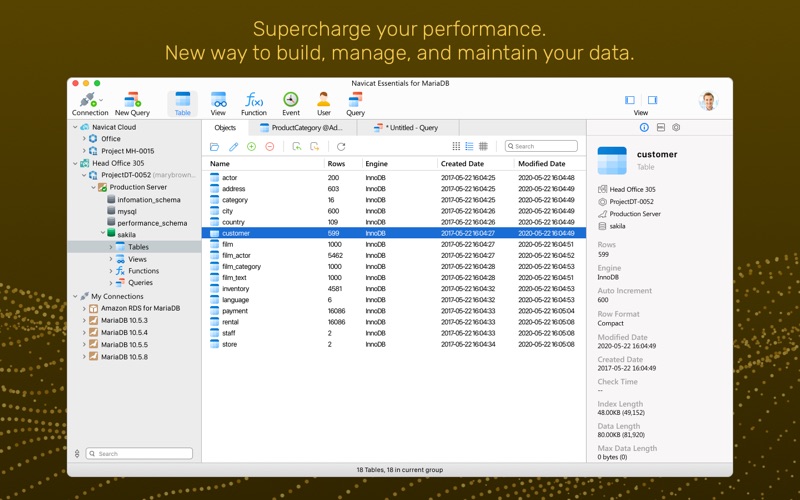Expand the Office project node
This screenshot has width=800, height=500.
(84, 139)
